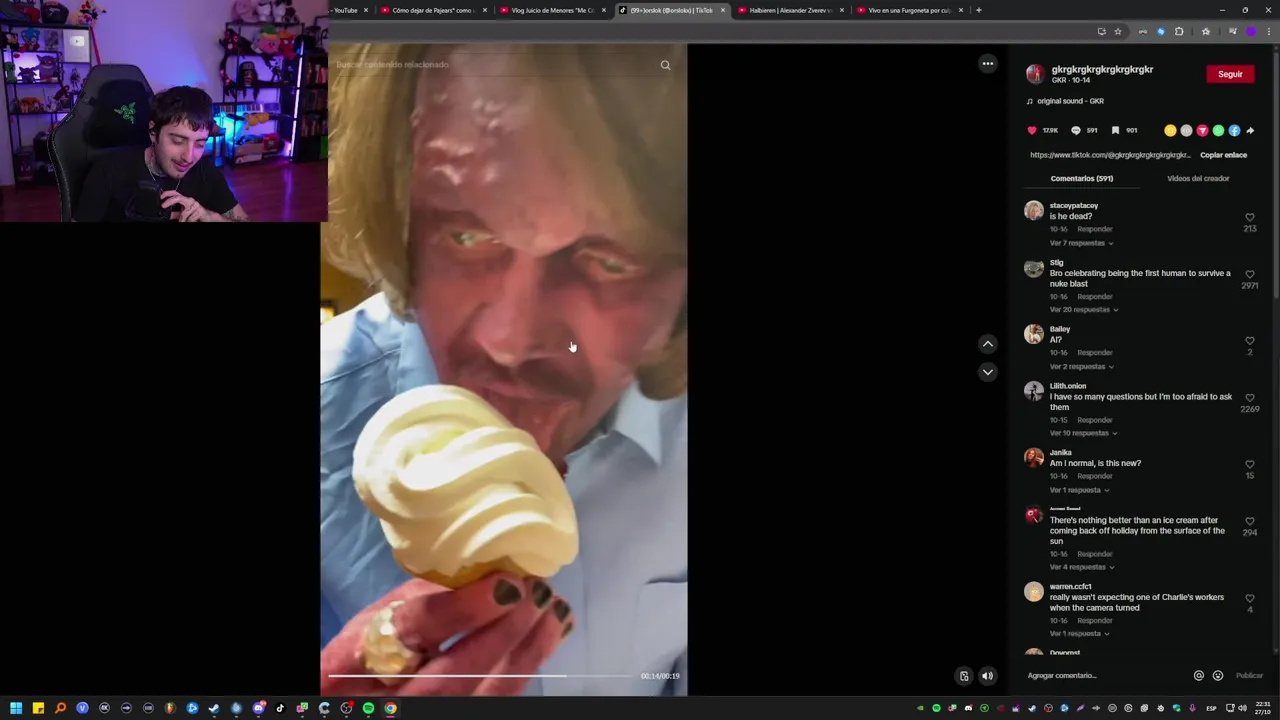Reply to staceypatacey with Responder
1280x720 pixels.
(1095, 229)
